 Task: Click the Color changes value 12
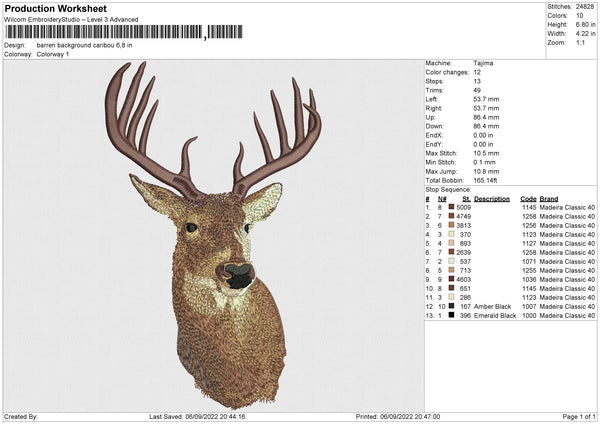coord(477,72)
